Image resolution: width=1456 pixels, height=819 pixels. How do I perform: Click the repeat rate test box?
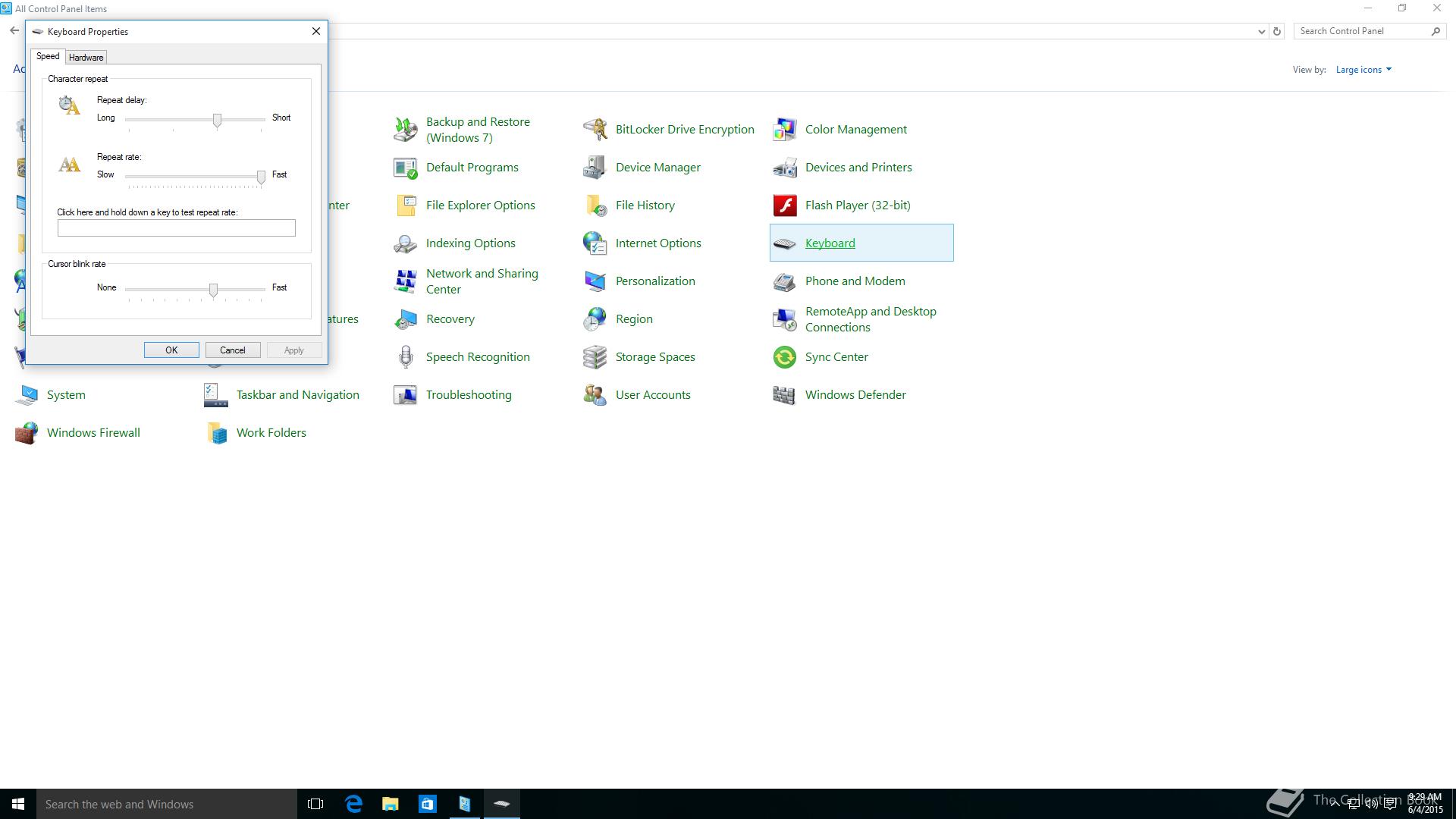(x=177, y=228)
